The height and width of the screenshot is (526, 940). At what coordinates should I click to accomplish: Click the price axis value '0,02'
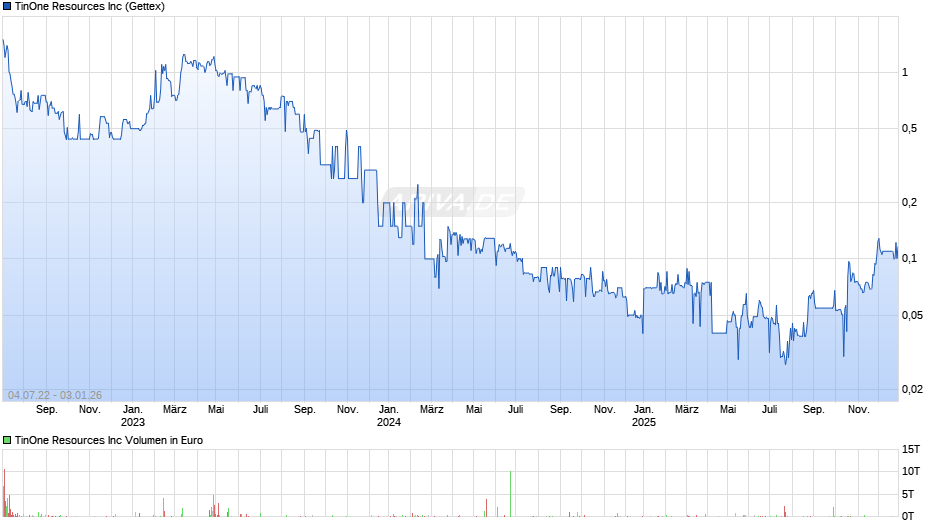point(912,390)
